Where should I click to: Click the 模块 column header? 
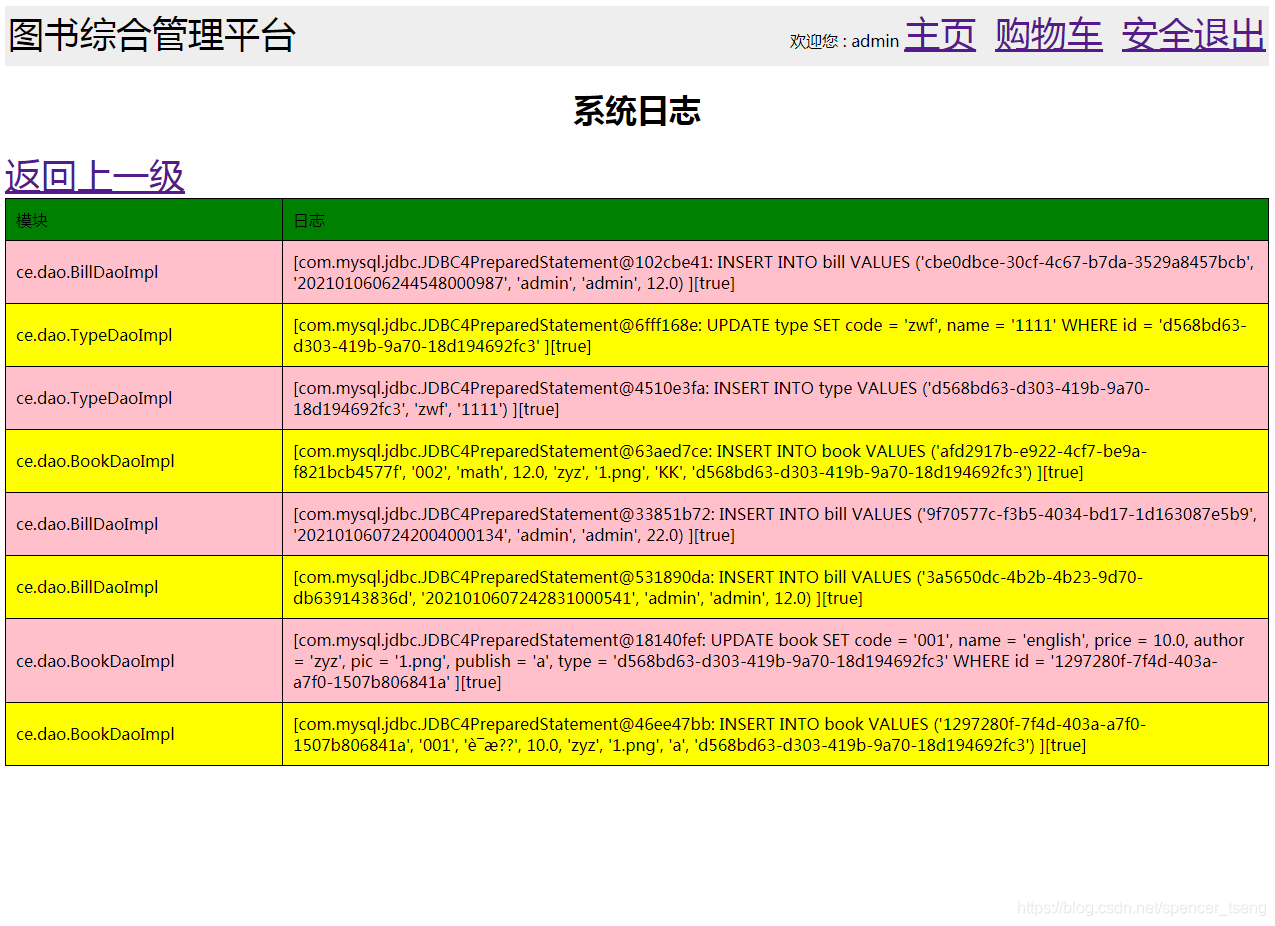tap(144, 220)
